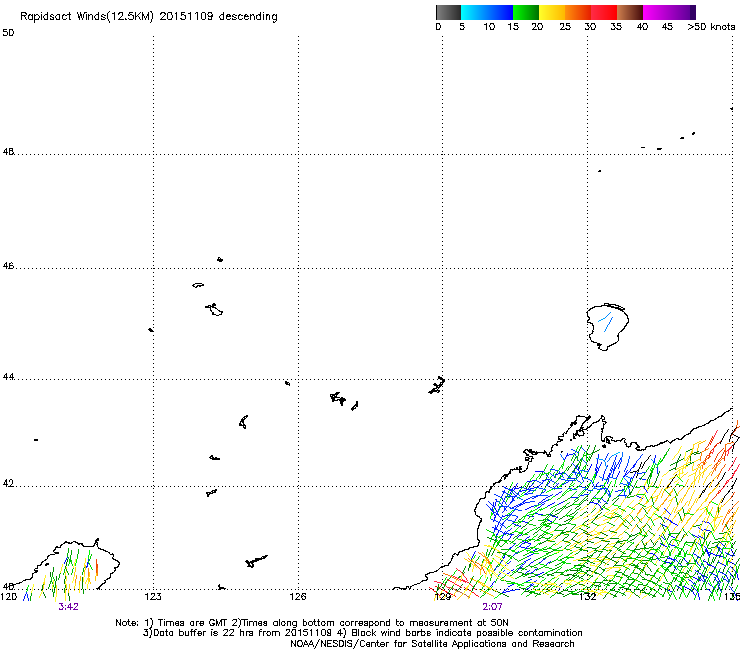Click the longitude label '120' at bottom left
740x650 pixels.
tap(8, 597)
